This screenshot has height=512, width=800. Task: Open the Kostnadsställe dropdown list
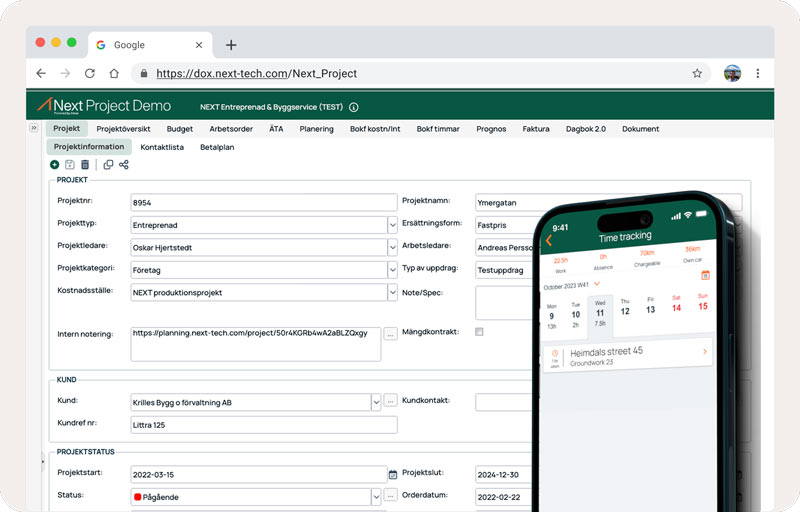pyautogui.click(x=392, y=293)
